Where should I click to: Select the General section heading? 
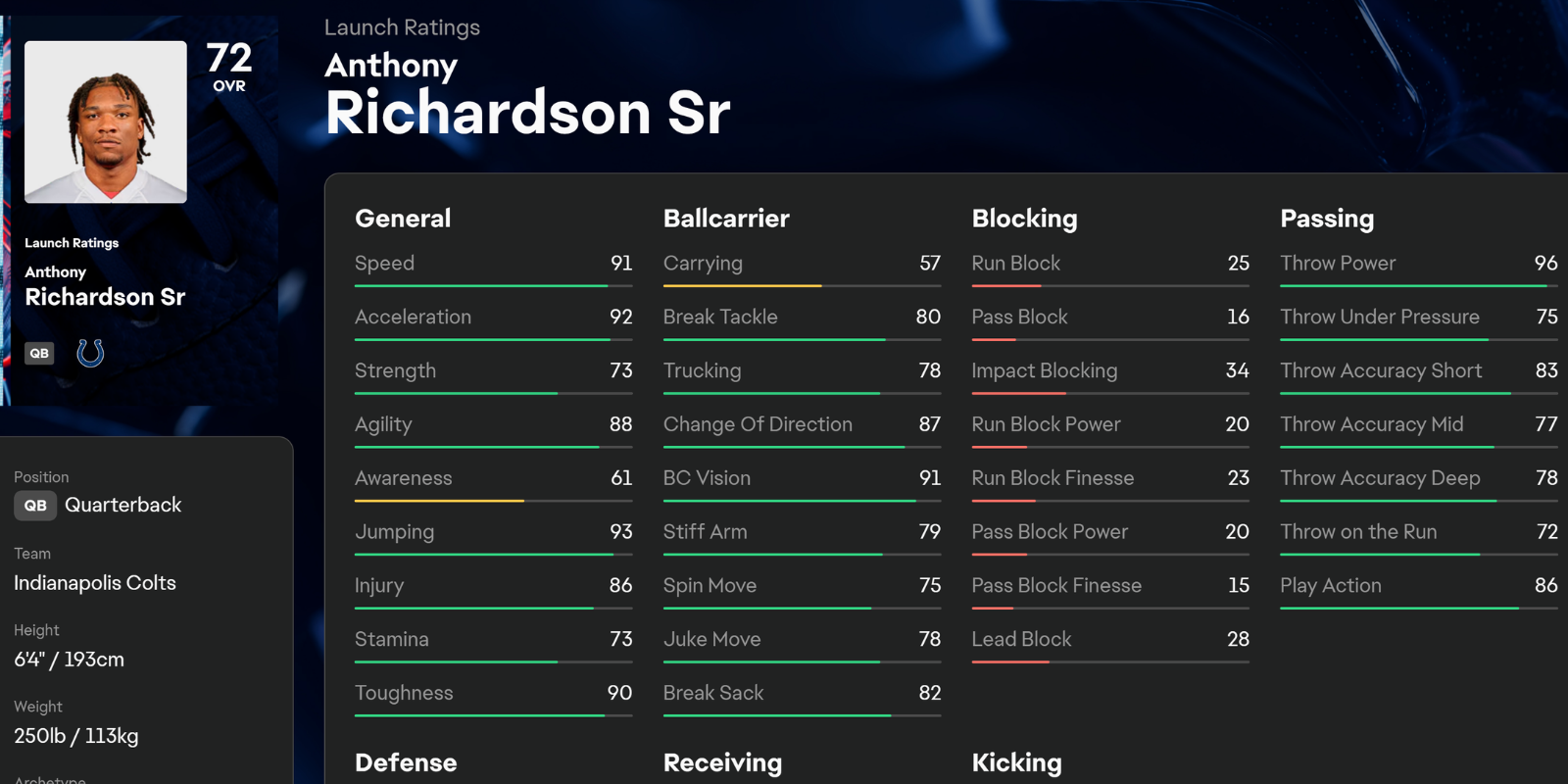(x=403, y=219)
